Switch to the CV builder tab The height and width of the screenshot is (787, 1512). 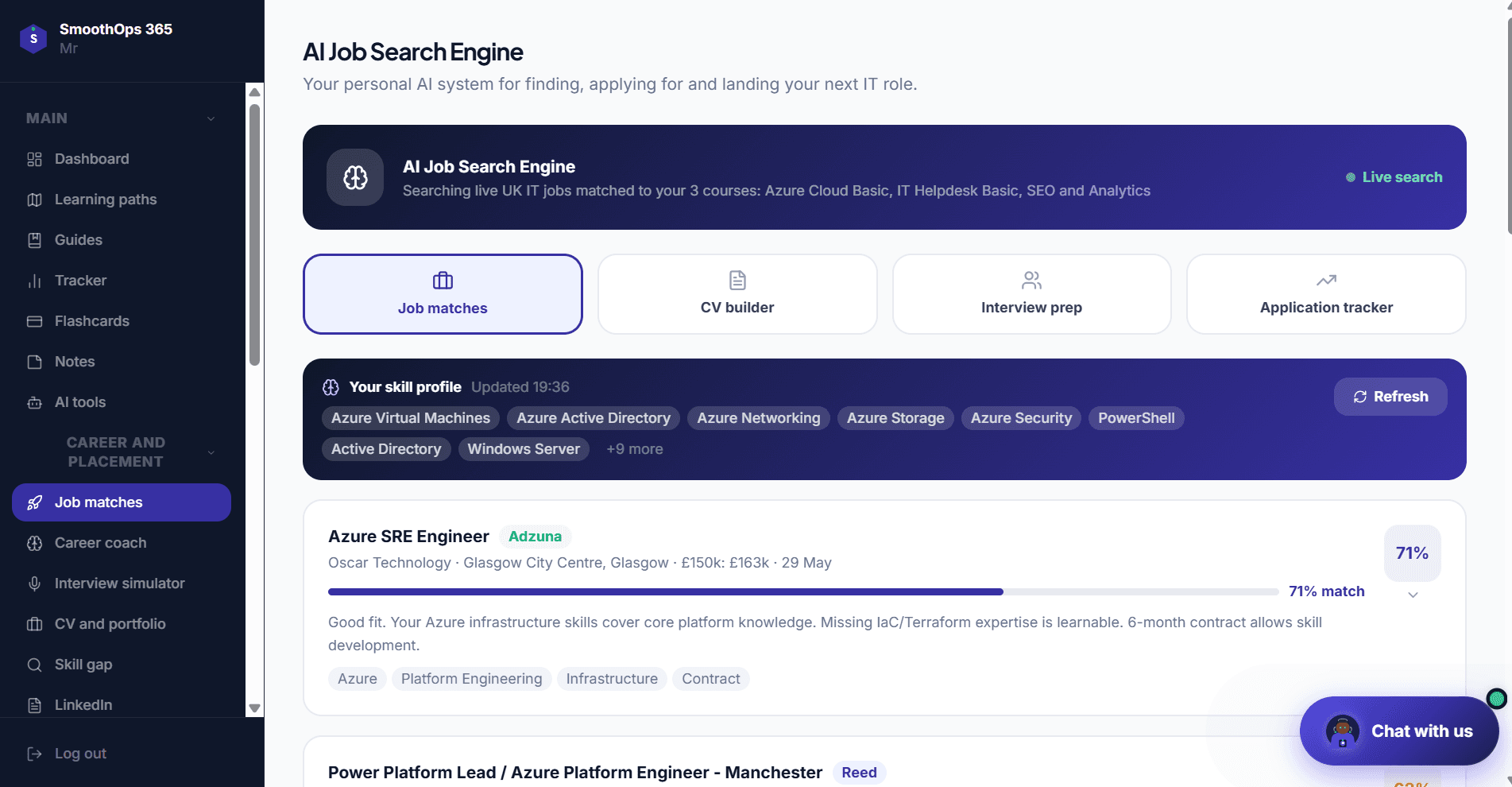click(737, 294)
